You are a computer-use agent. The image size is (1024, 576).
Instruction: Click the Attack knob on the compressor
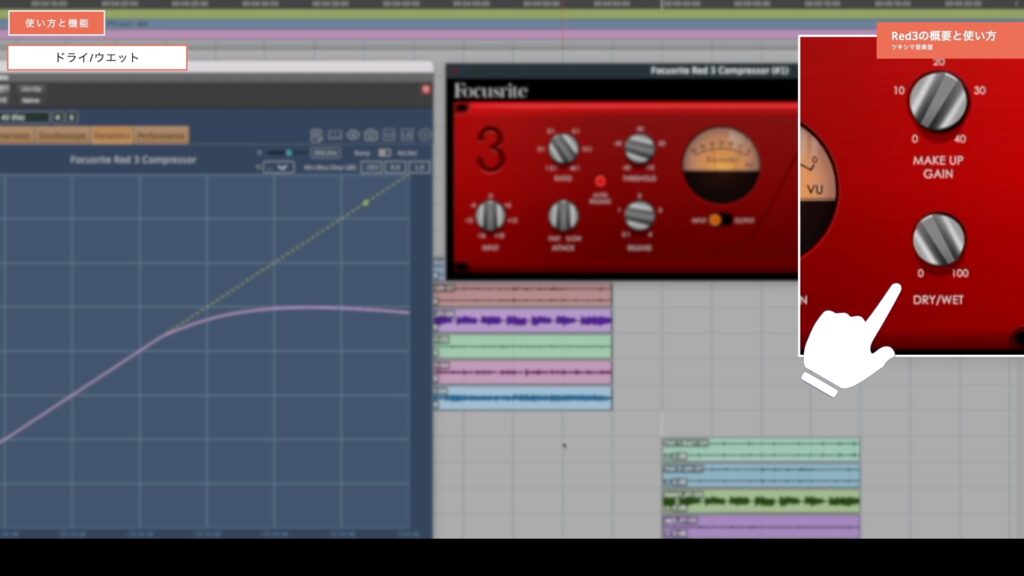pyautogui.click(x=563, y=216)
